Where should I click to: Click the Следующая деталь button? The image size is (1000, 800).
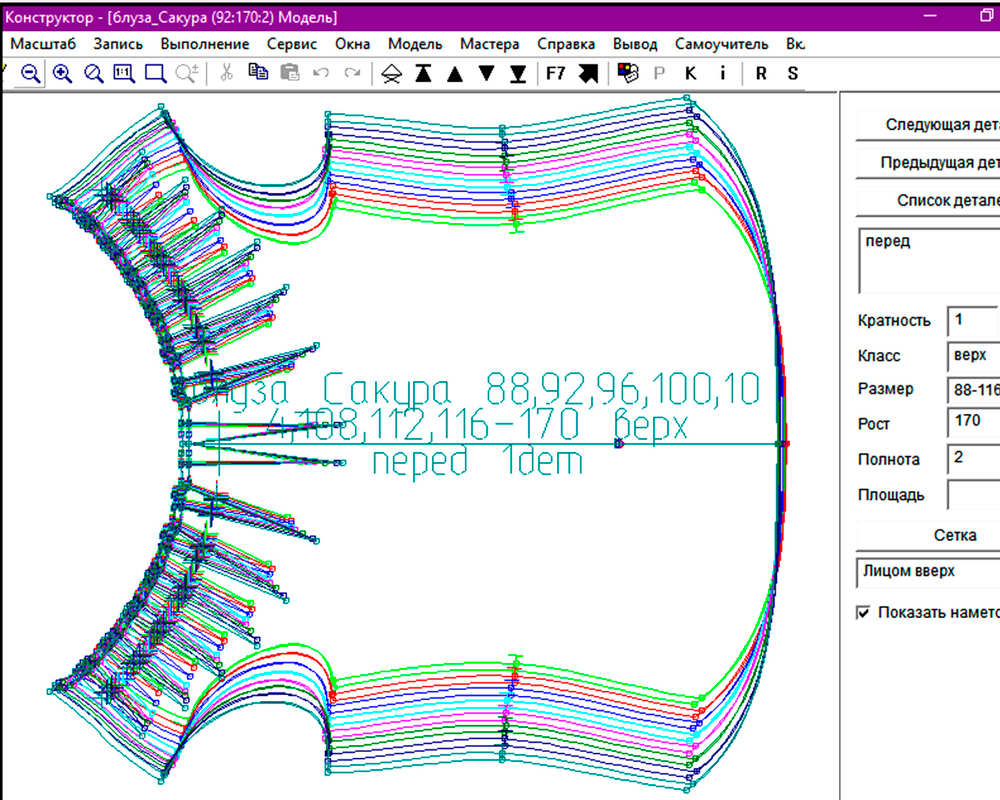[x=929, y=125]
